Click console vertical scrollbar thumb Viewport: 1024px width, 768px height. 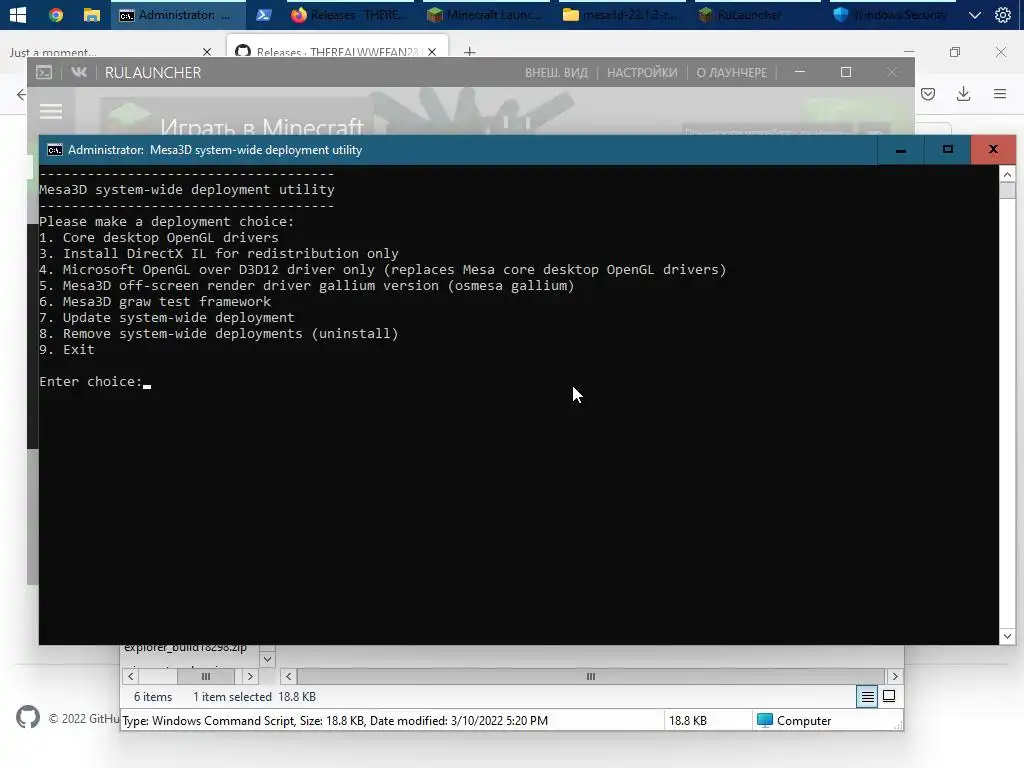click(x=1007, y=191)
